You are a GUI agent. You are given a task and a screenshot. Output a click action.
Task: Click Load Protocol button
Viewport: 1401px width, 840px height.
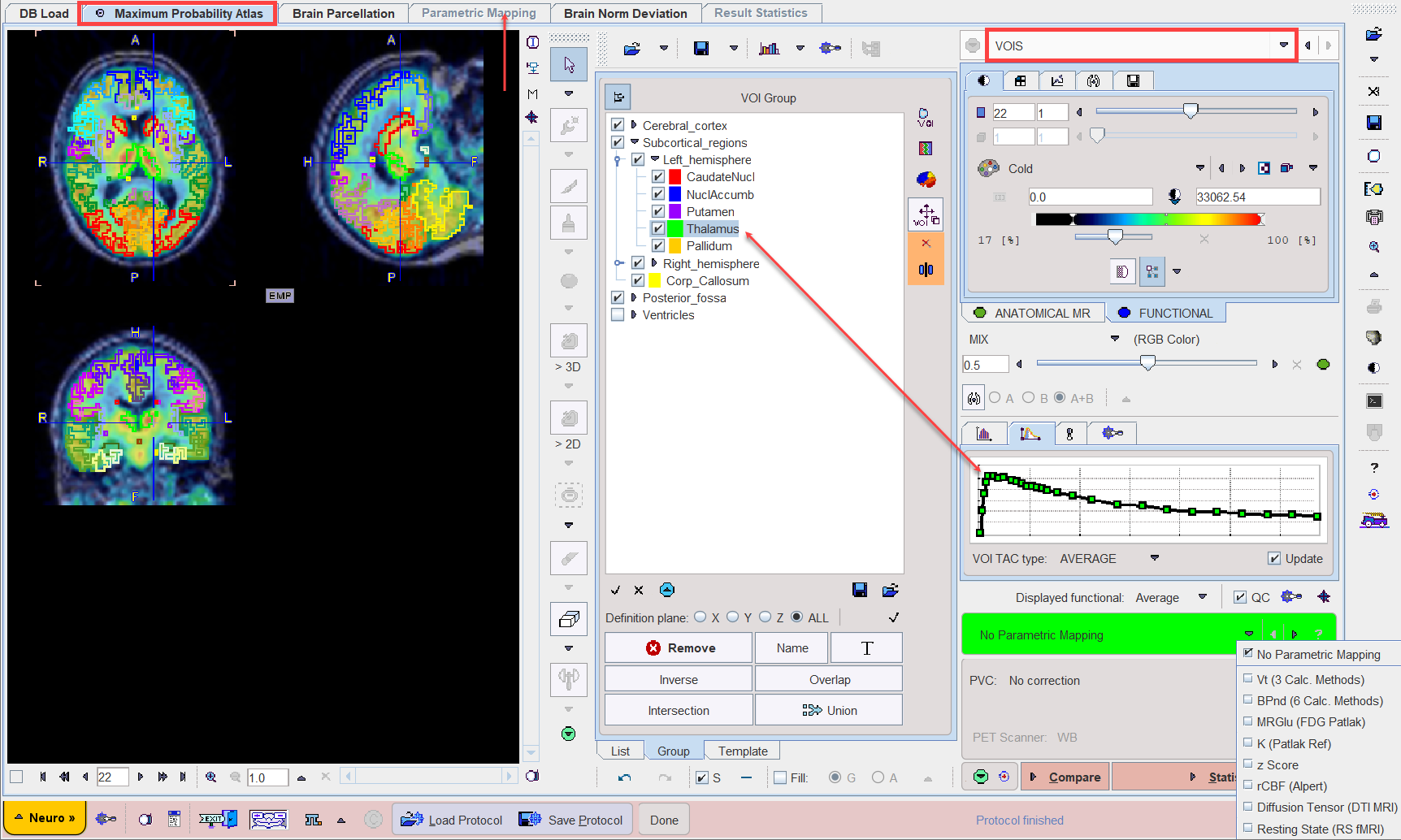451,820
